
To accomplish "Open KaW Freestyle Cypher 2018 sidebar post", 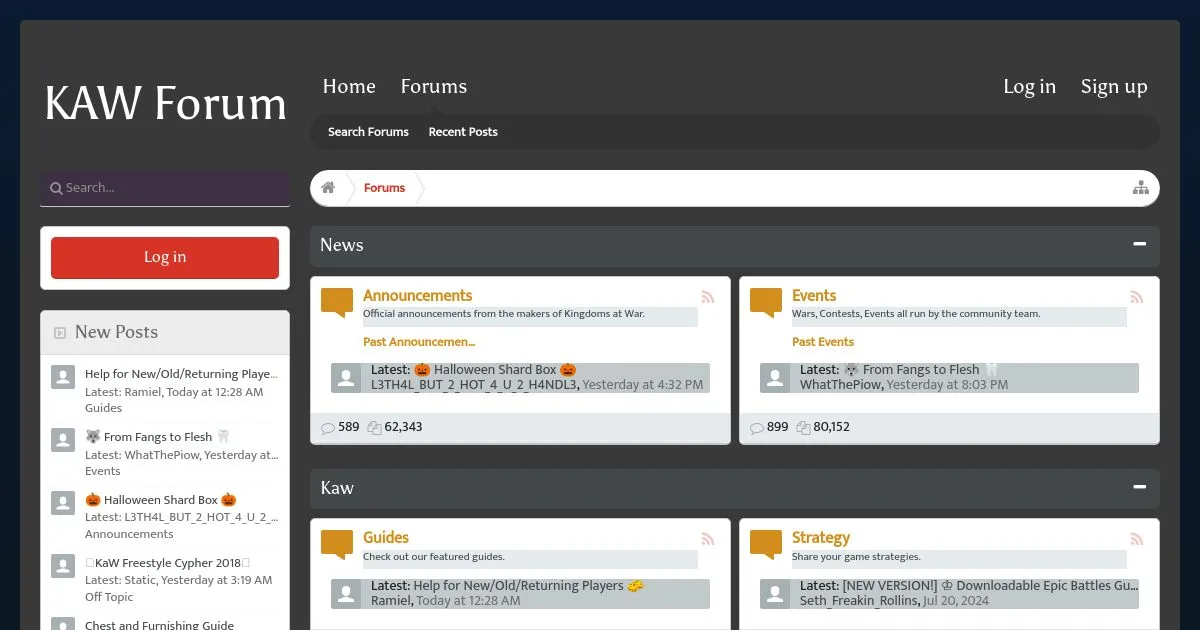I will click(168, 563).
